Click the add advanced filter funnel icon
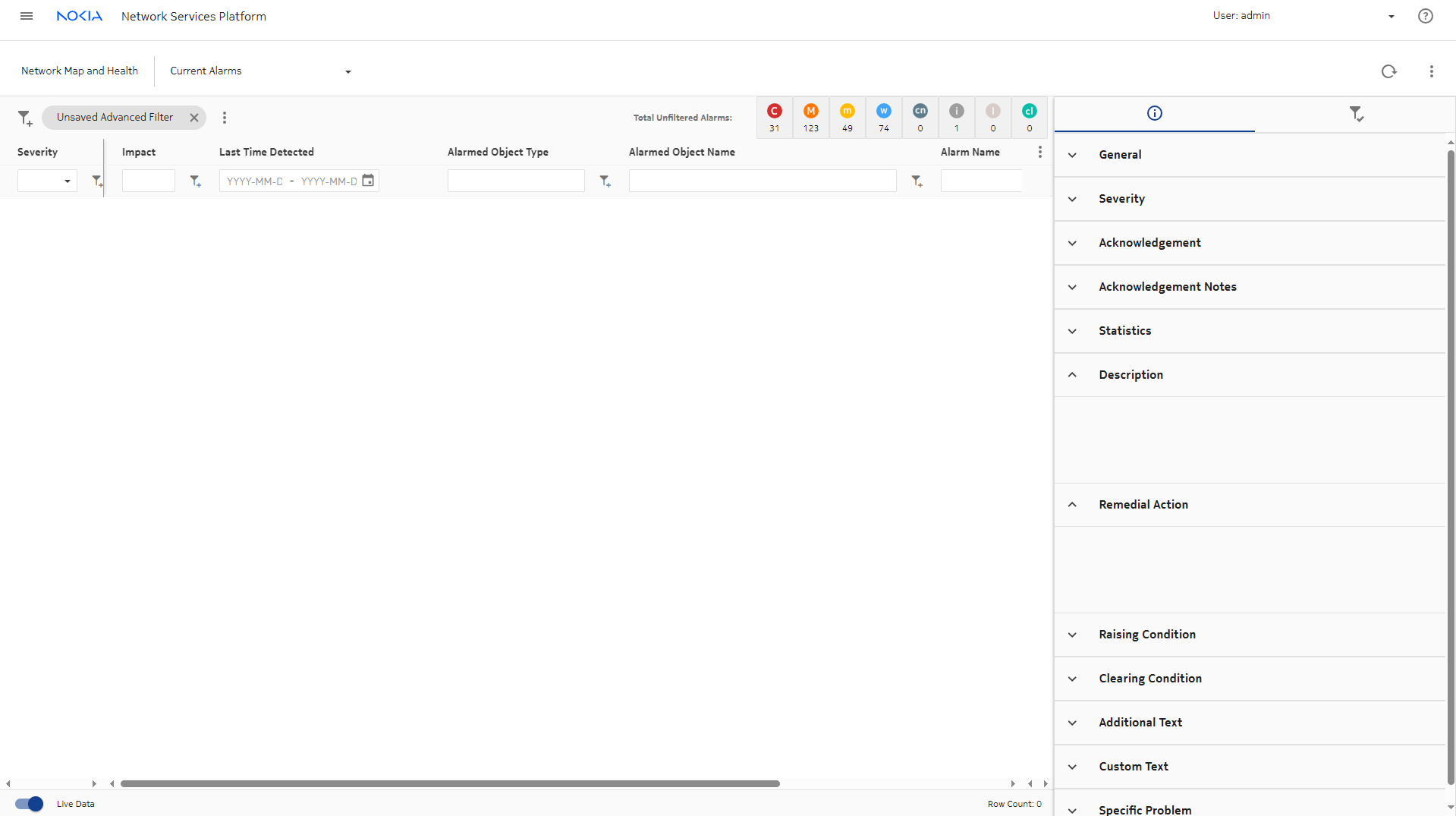This screenshot has width=1456, height=816. (25, 118)
